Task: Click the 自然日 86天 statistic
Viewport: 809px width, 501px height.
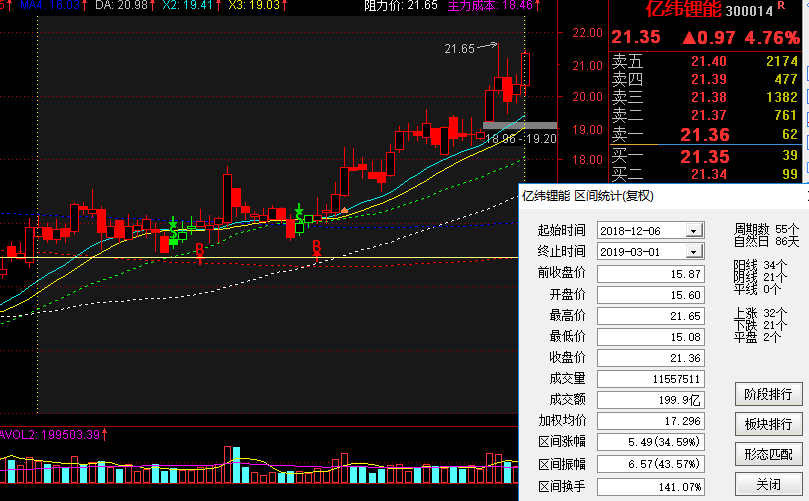Action: click(766, 241)
